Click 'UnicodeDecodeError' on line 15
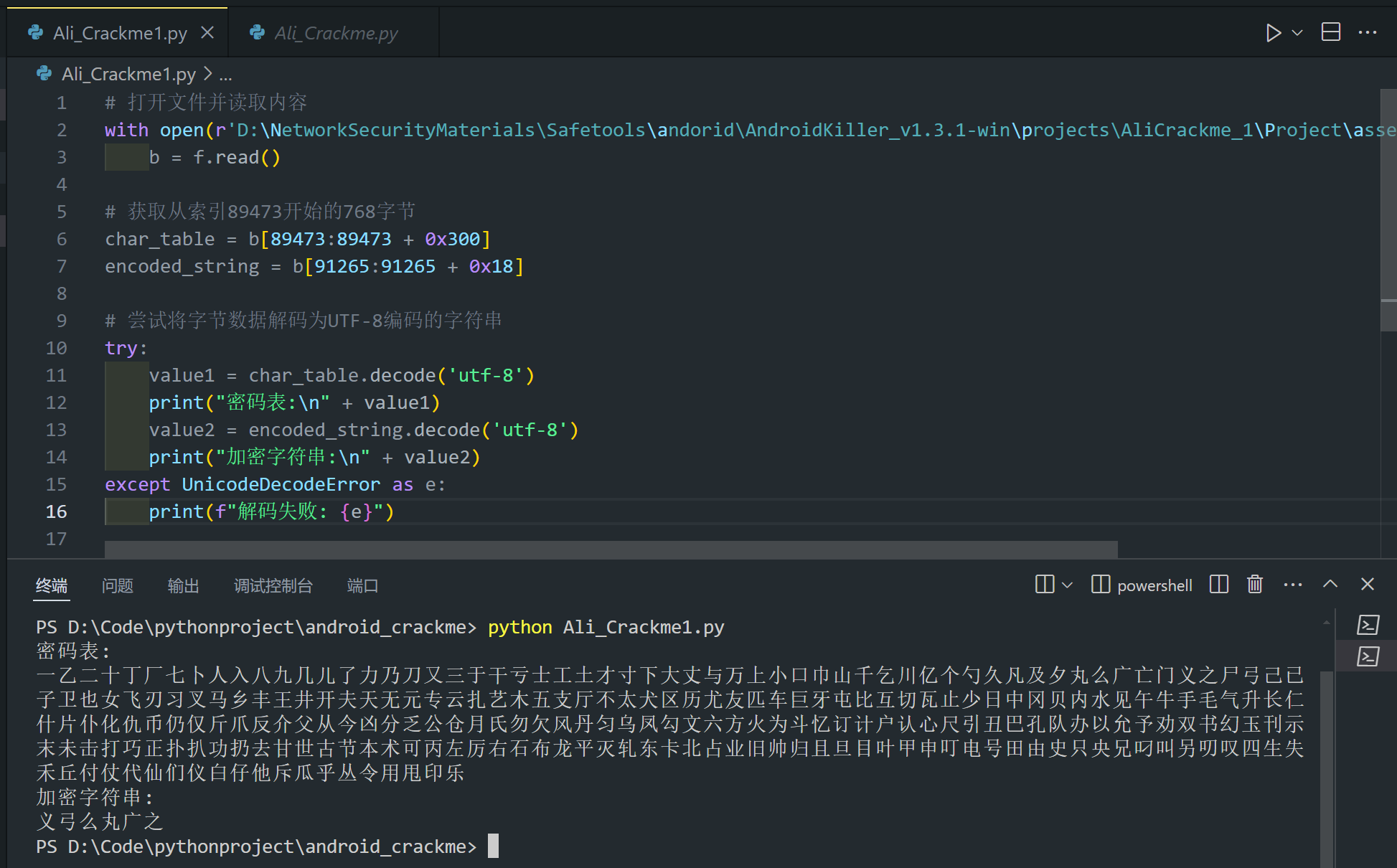Viewport: 1397px width, 868px height. [x=281, y=484]
